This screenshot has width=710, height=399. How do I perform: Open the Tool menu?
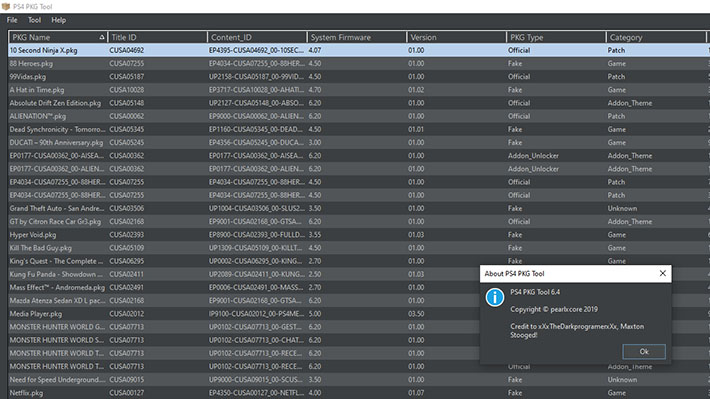click(34, 20)
